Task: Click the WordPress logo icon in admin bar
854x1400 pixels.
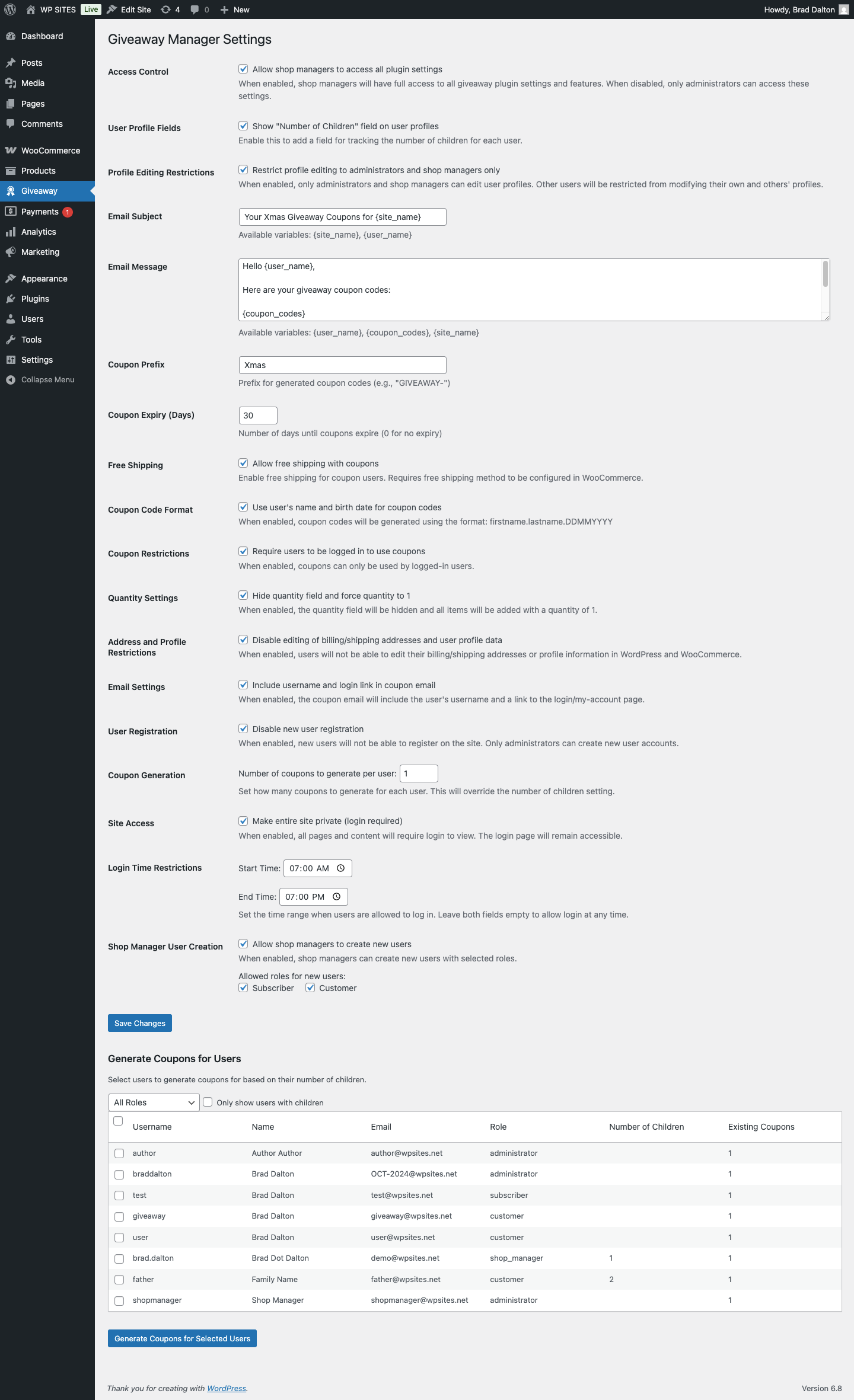Action: (x=10, y=9)
